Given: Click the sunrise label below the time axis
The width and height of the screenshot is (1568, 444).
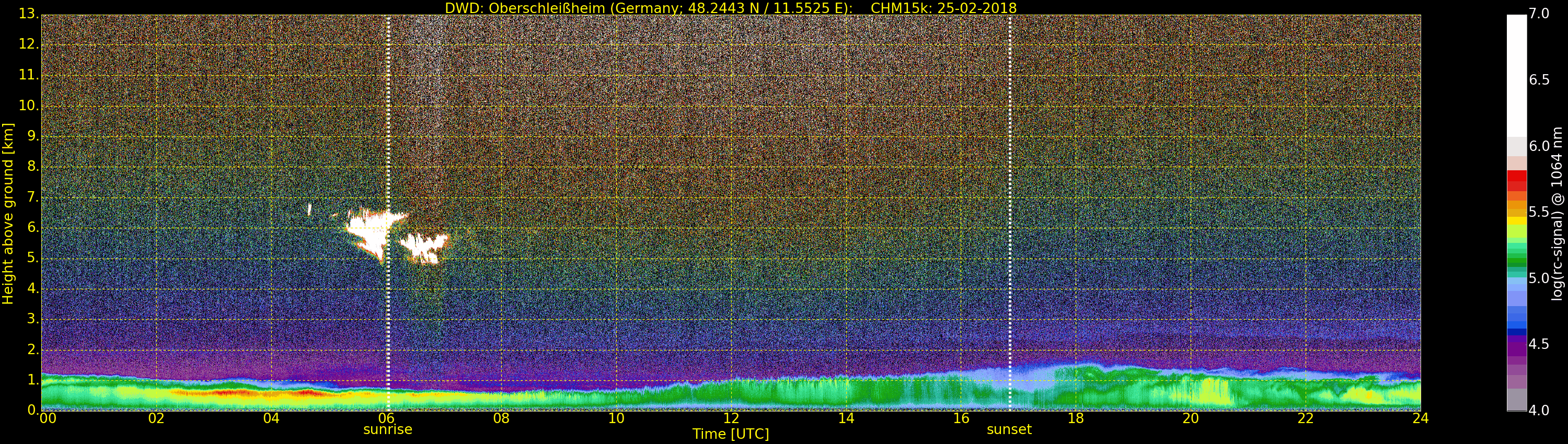Looking at the screenshot, I should (388, 429).
